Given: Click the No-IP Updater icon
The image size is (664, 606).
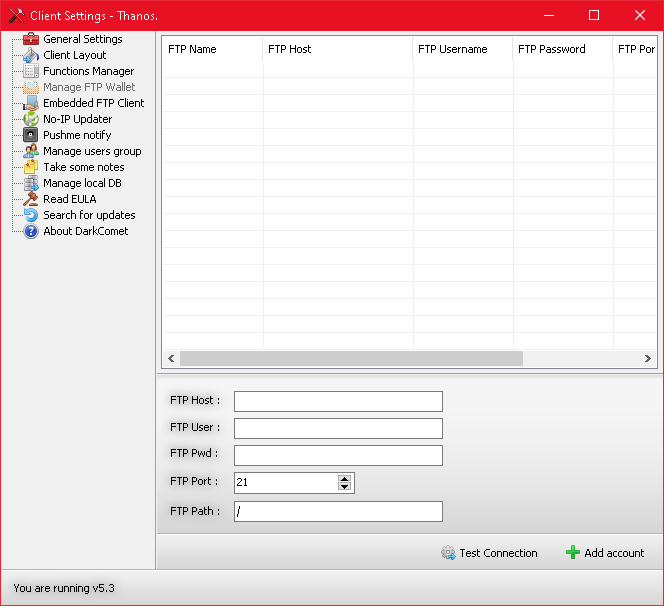Looking at the screenshot, I should click(31, 119).
